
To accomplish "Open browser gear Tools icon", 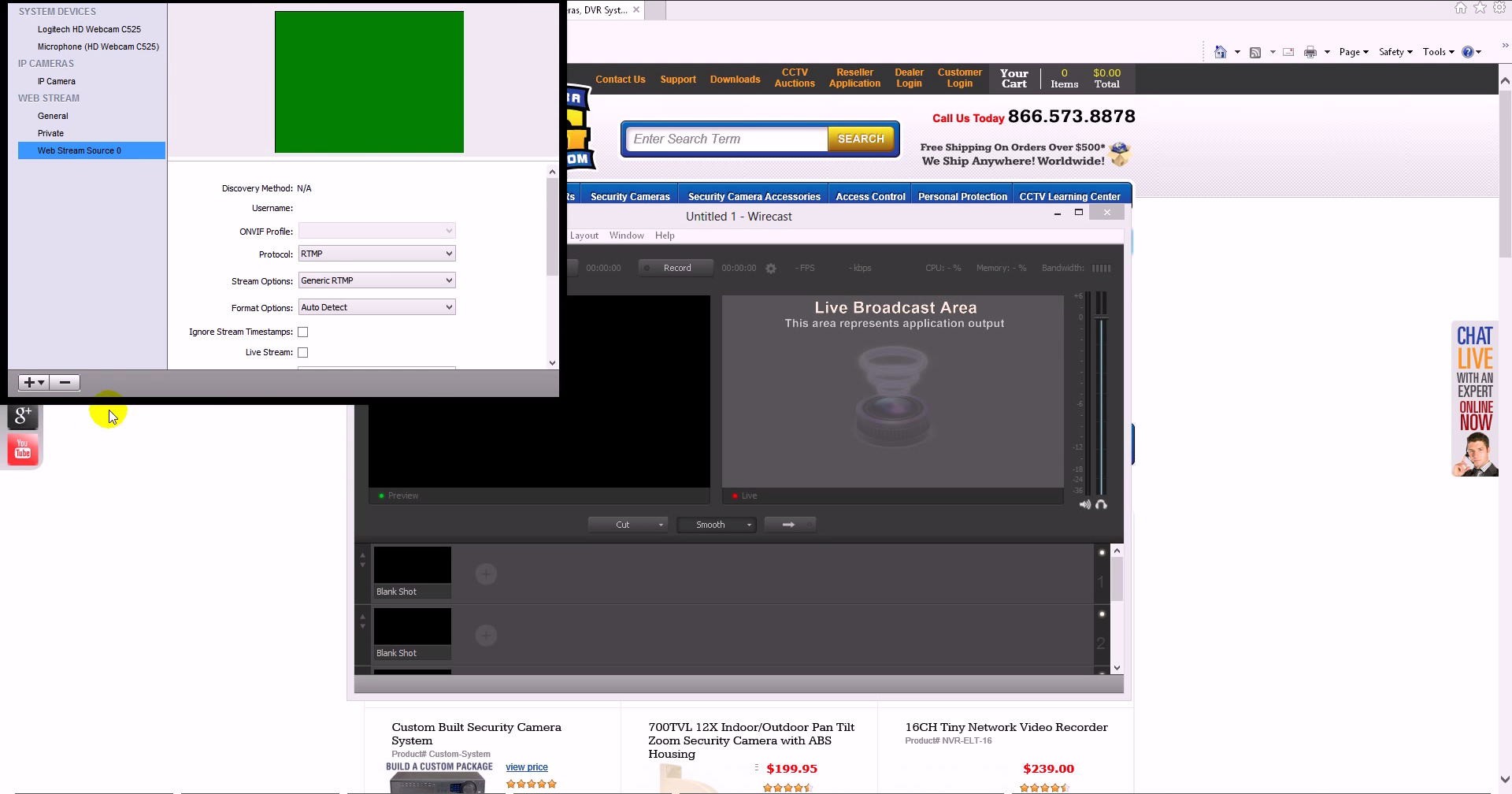I will pos(1499,8).
